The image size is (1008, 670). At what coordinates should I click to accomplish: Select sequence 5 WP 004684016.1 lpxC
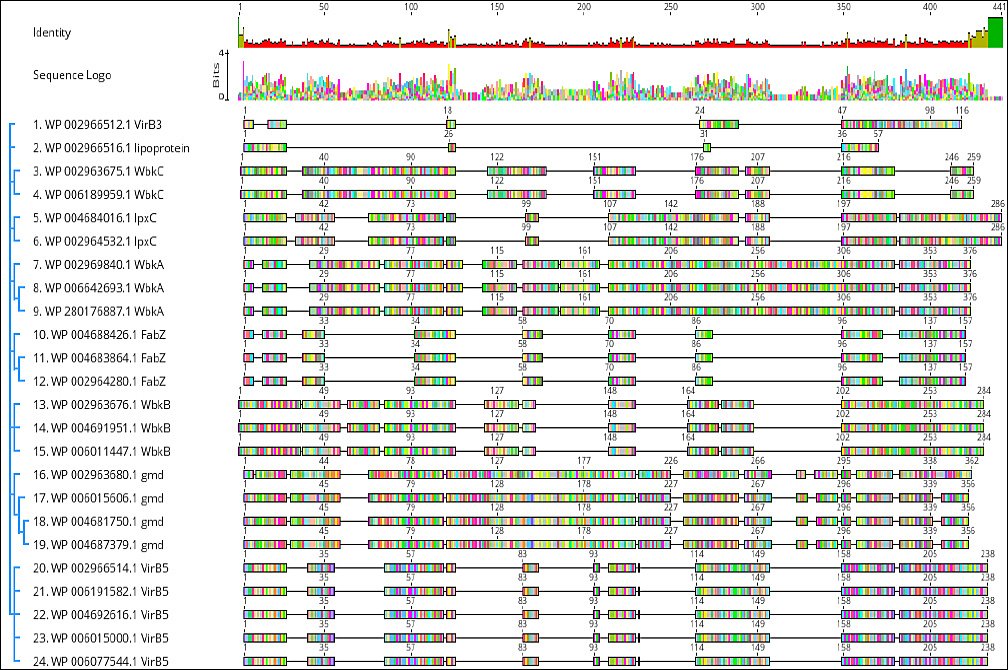[94, 218]
